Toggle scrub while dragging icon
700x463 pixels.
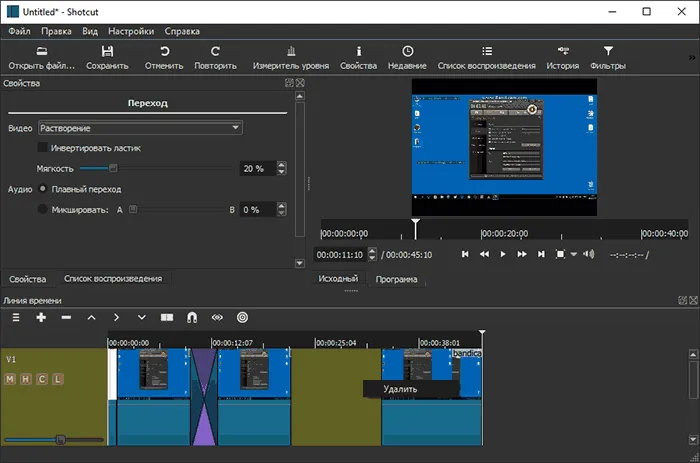(x=217, y=317)
